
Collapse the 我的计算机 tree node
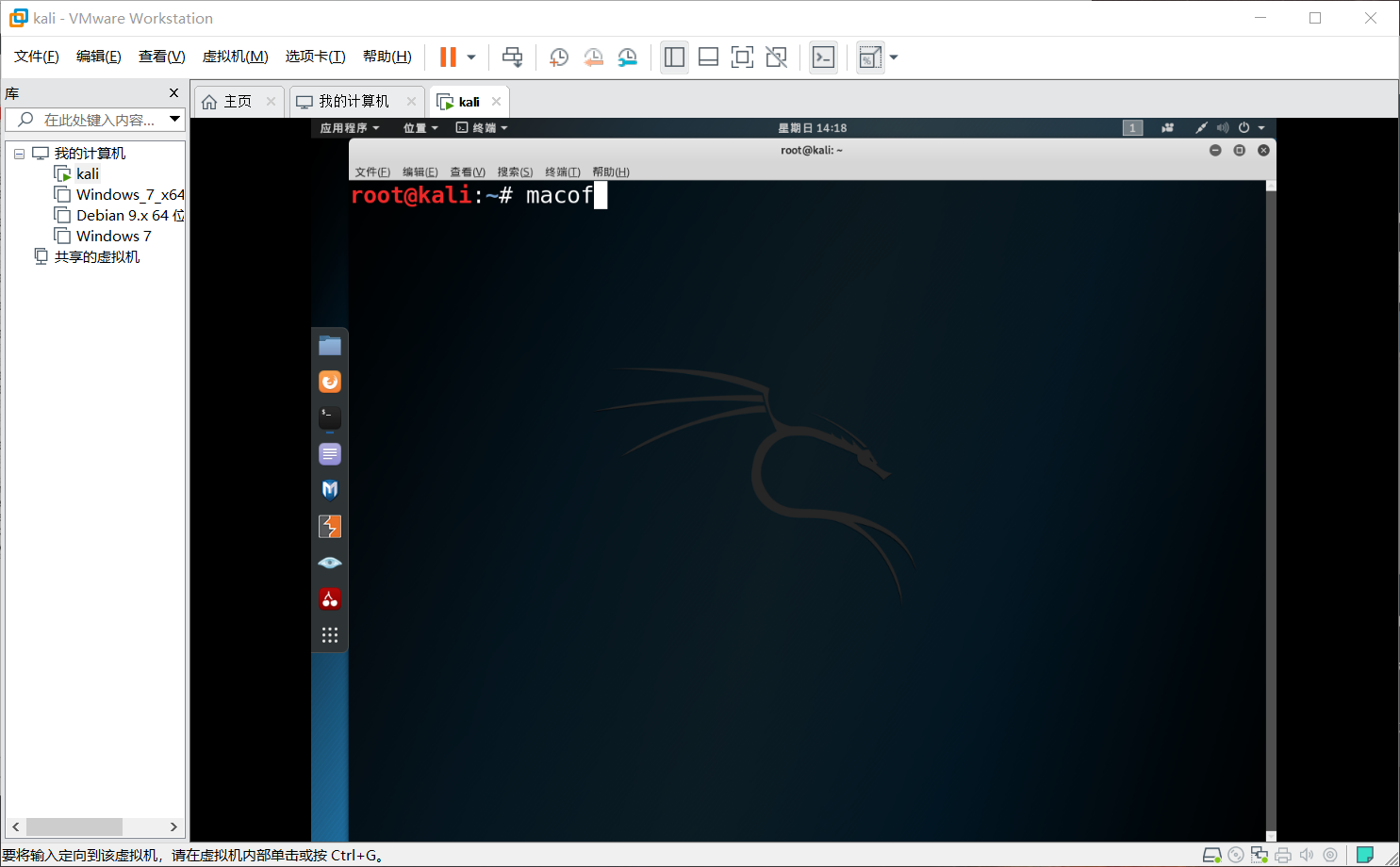coord(19,154)
